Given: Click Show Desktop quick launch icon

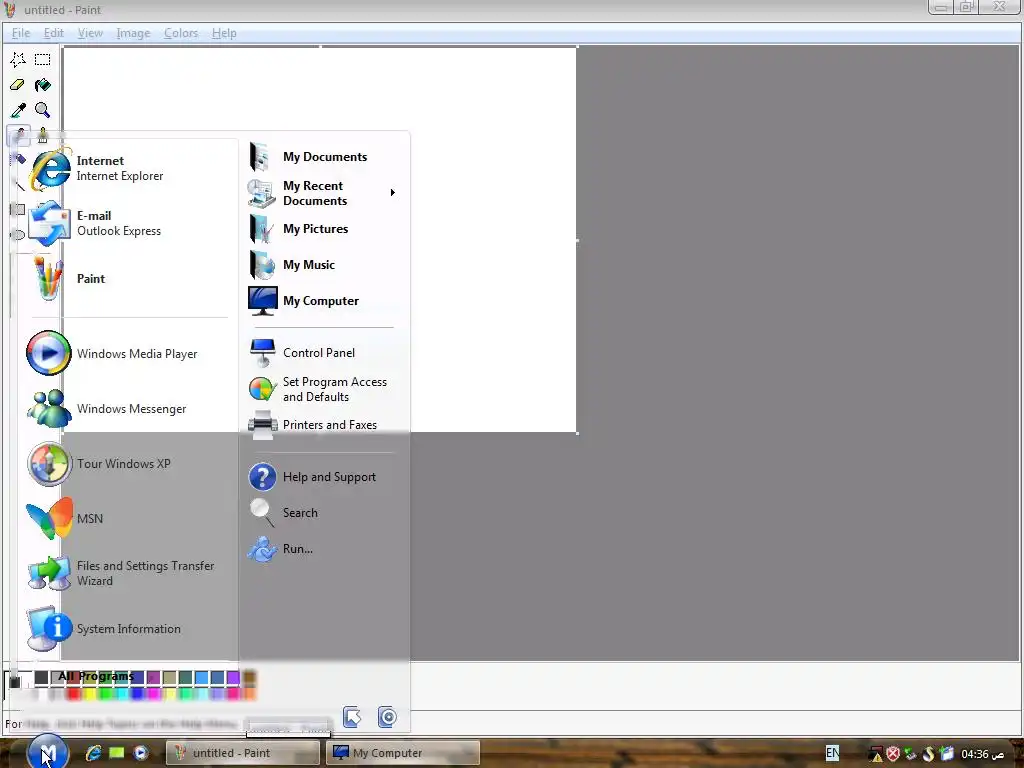Looking at the screenshot, I should [117, 753].
